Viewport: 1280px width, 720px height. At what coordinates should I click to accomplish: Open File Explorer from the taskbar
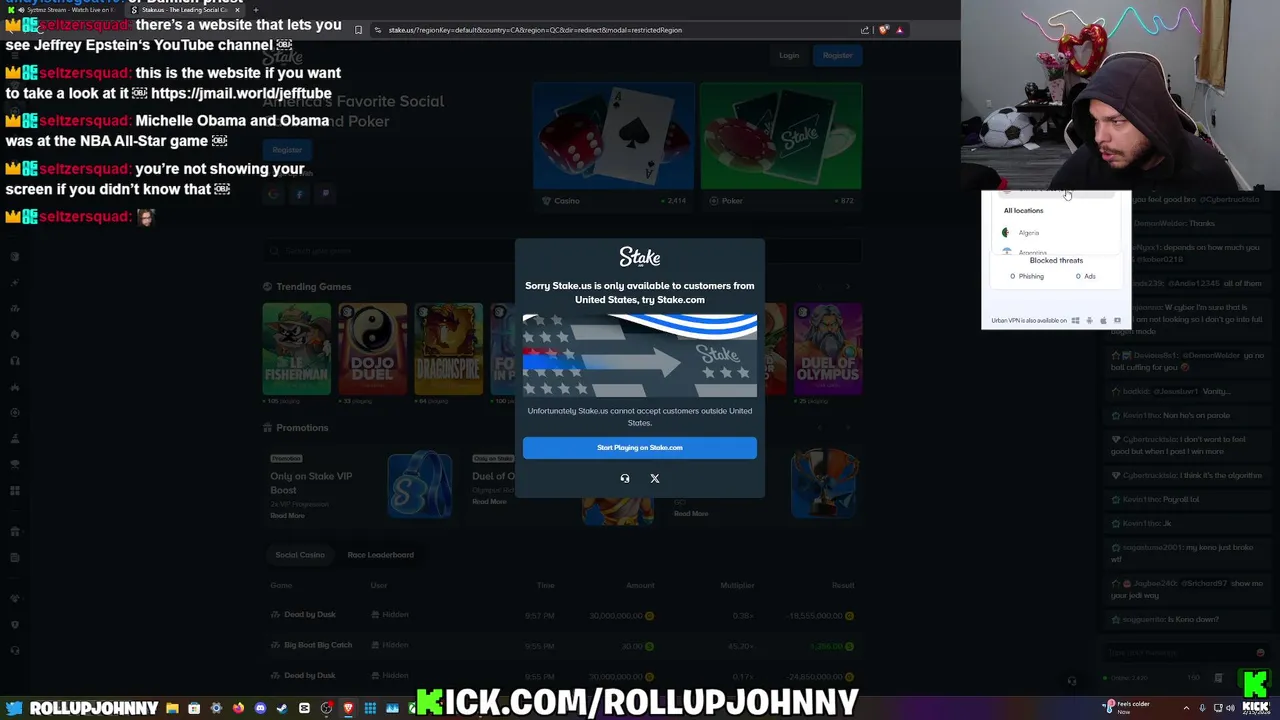coord(172,708)
